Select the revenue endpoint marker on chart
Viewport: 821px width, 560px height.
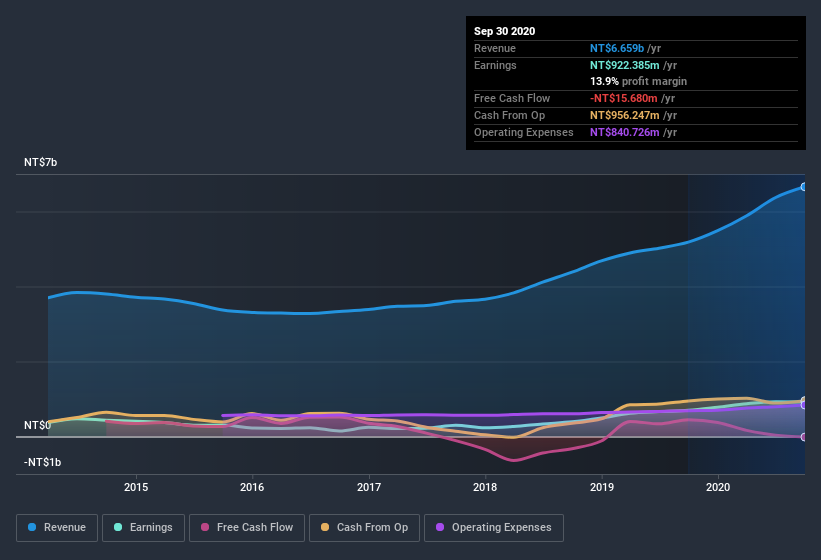[x=804, y=187]
